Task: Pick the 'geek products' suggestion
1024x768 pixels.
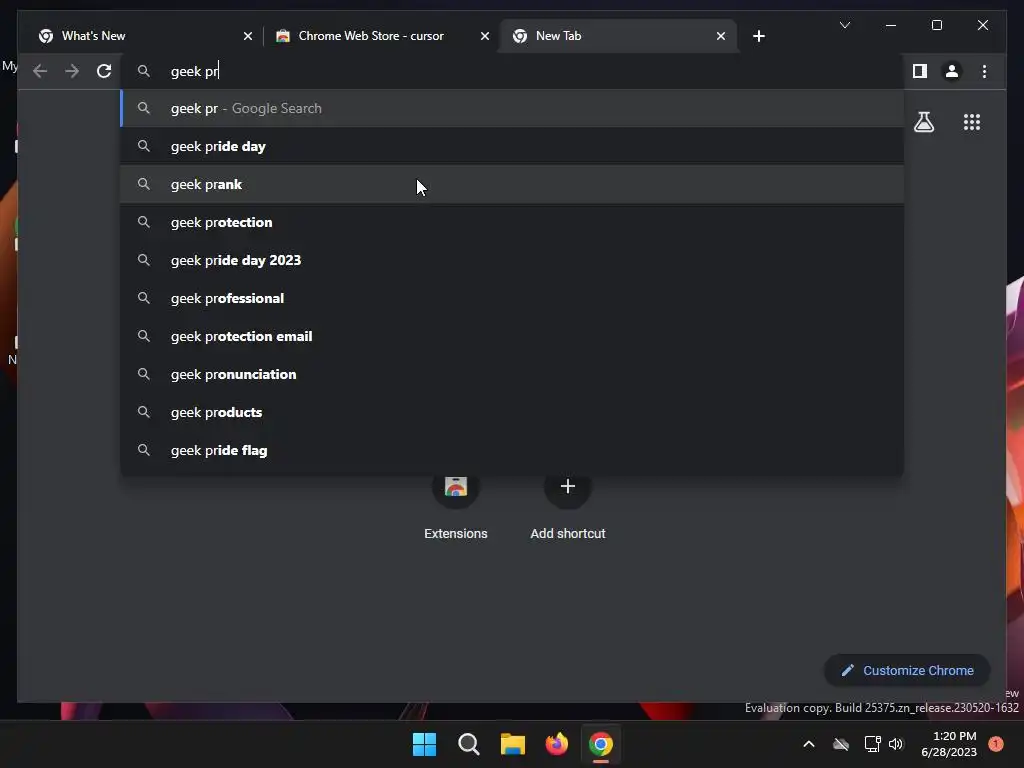Action: click(x=513, y=412)
